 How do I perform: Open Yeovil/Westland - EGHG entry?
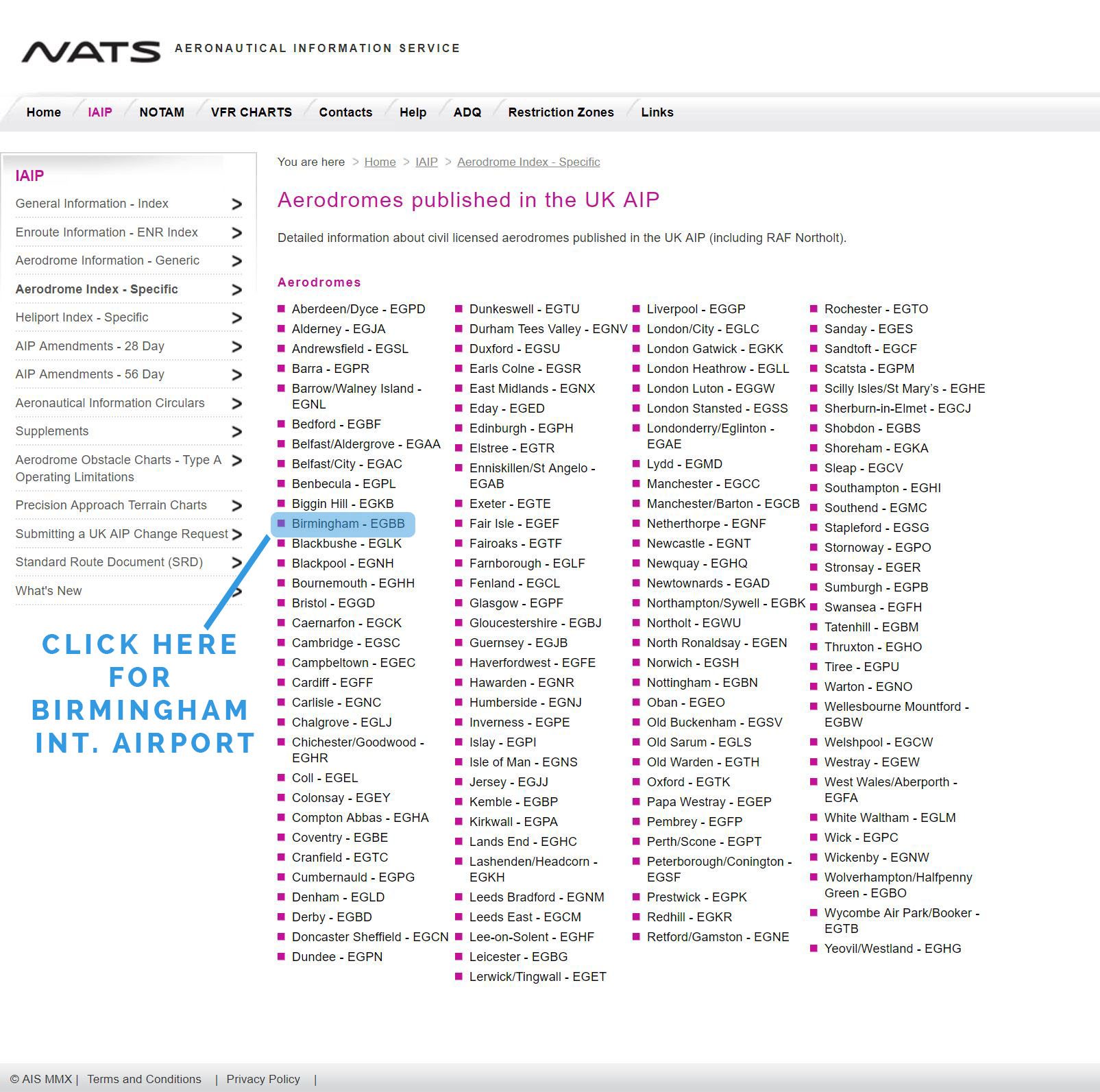pos(893,949)
